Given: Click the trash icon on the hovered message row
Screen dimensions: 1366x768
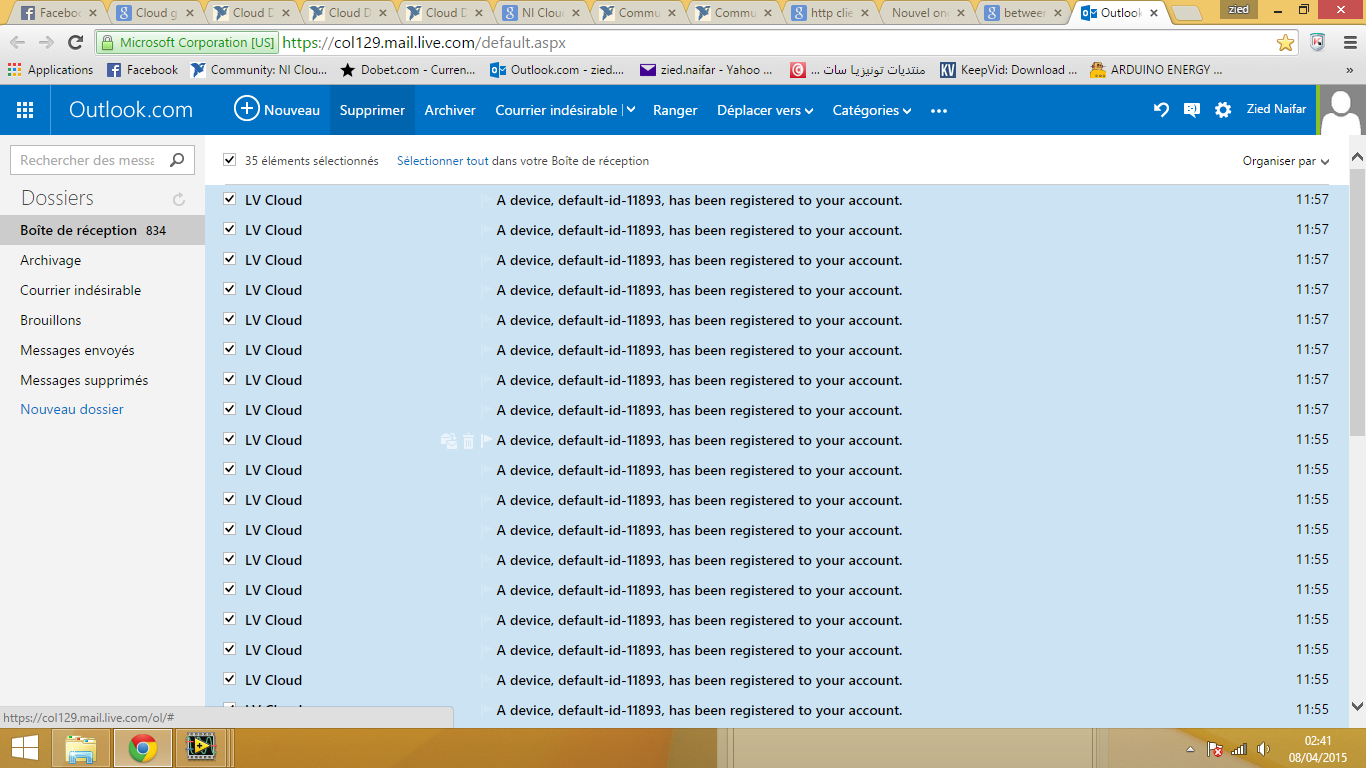Looking at the screenshot, I should coord(468,440).
